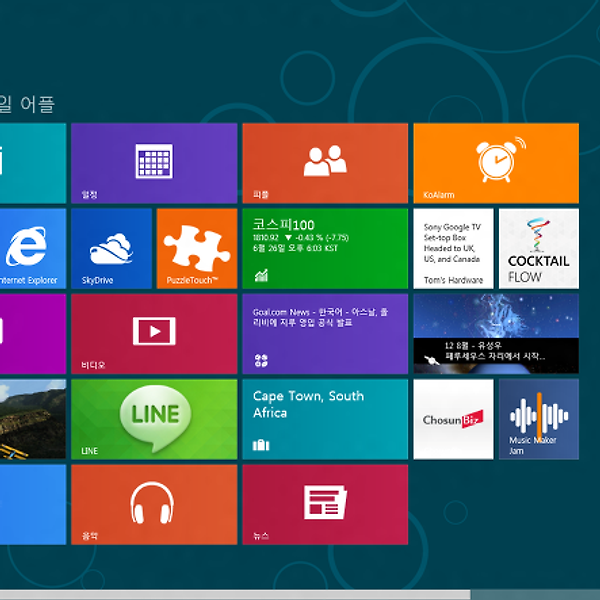Launch Internet Explorer tile

click(x=33, y=248)
